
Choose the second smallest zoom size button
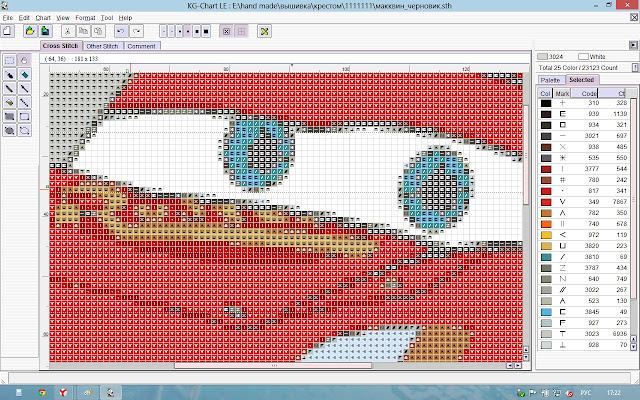[x=171, y=31]
